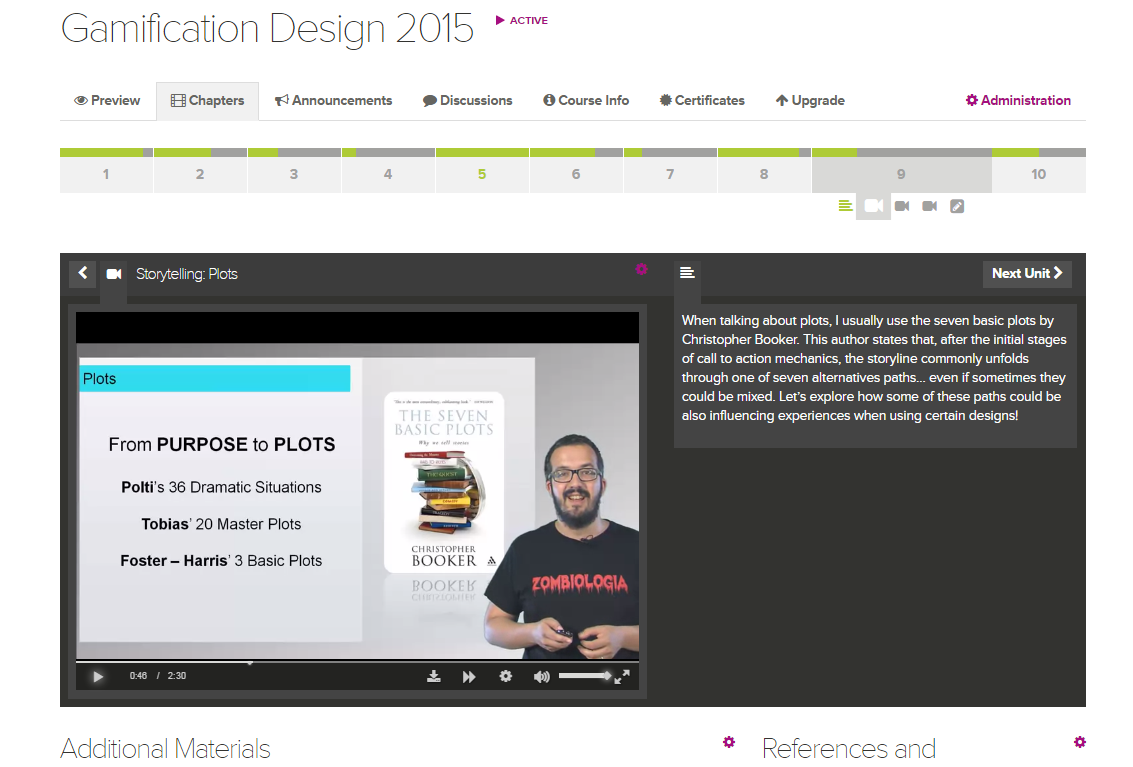Screen dimensions: 1133x767
Task: Click the 'References and' heading
Action: click(x=848, y=748)
